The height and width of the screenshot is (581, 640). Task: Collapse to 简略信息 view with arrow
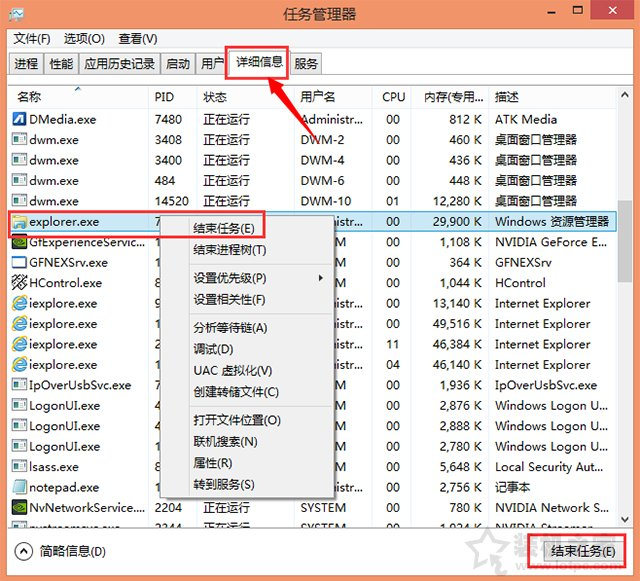24,551
